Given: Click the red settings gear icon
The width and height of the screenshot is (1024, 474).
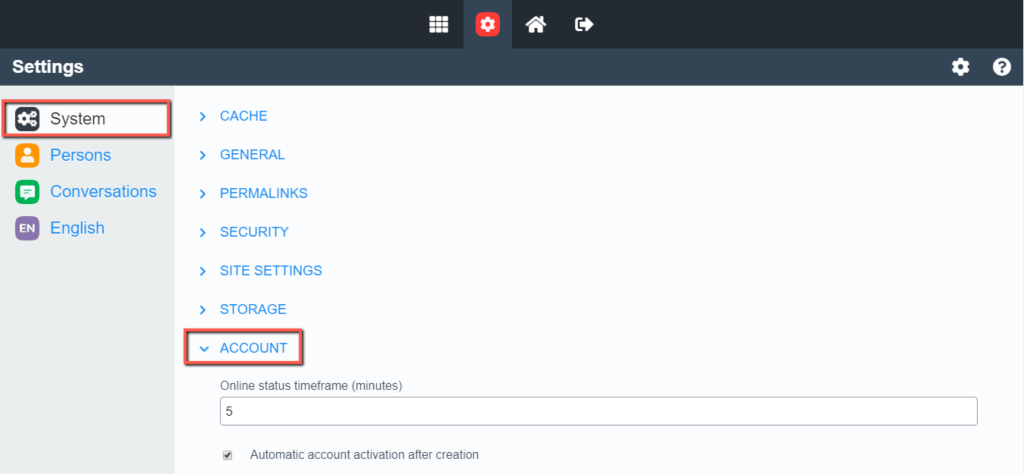Looking at the screenshot, I should pyautogui.click(x=487, y=25).
